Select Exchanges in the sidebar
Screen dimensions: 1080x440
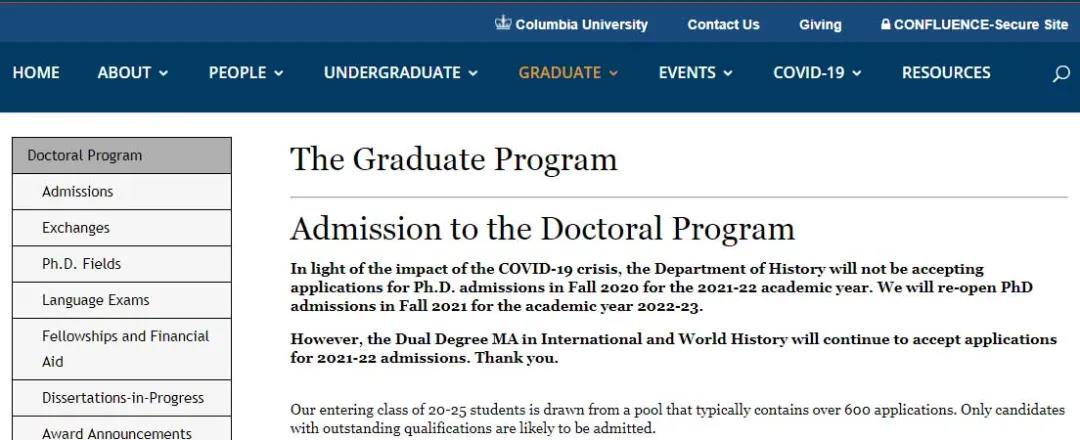pyautogui.click(x=76, y=227)
